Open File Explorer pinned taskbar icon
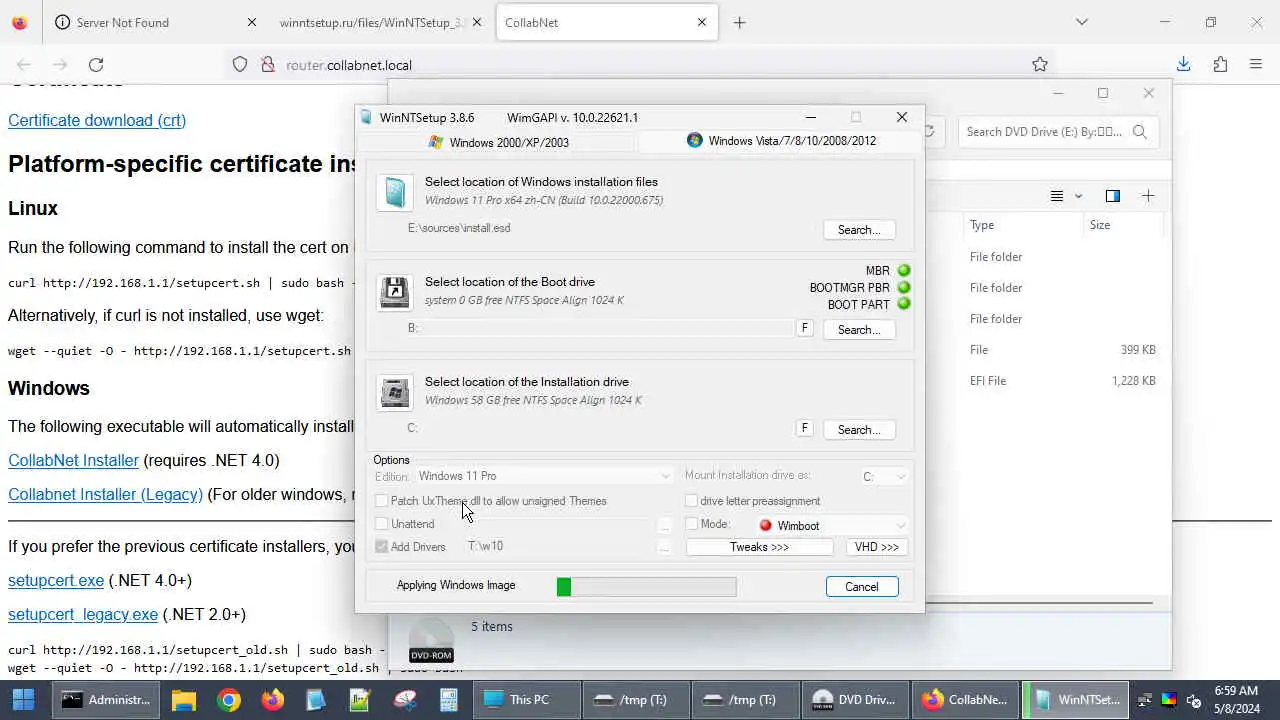Image resolution: width=1280 pixels, height=720 pixels. click(x=184, y=700)
